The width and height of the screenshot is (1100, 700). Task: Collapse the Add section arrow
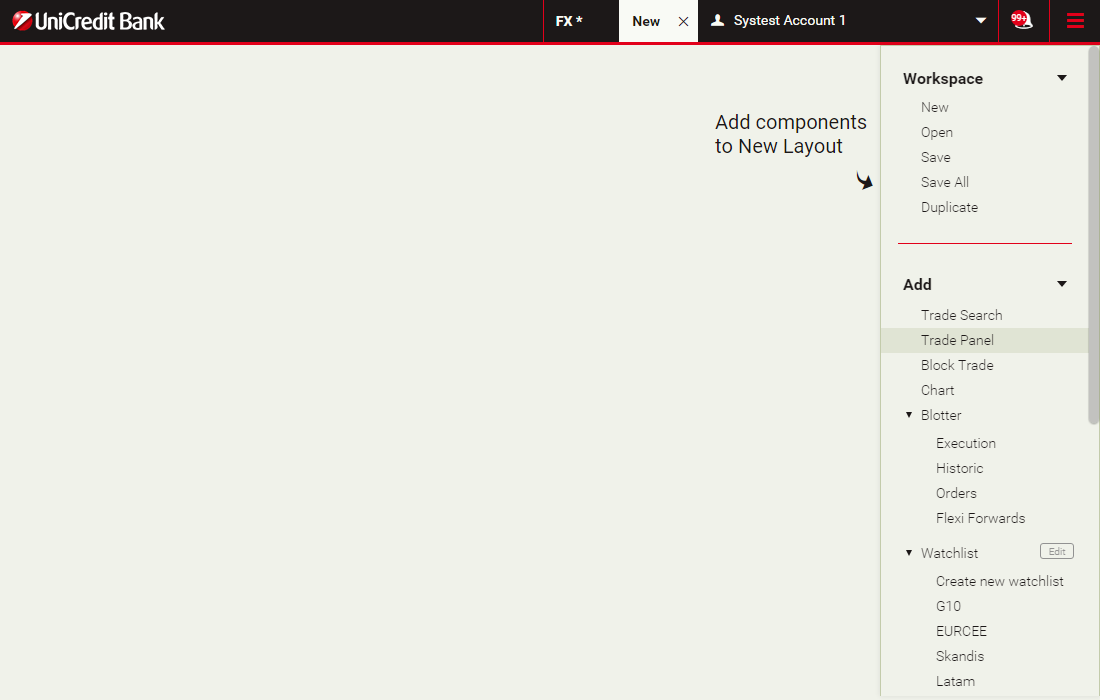pyautogui.click(x=1062, y=284)
